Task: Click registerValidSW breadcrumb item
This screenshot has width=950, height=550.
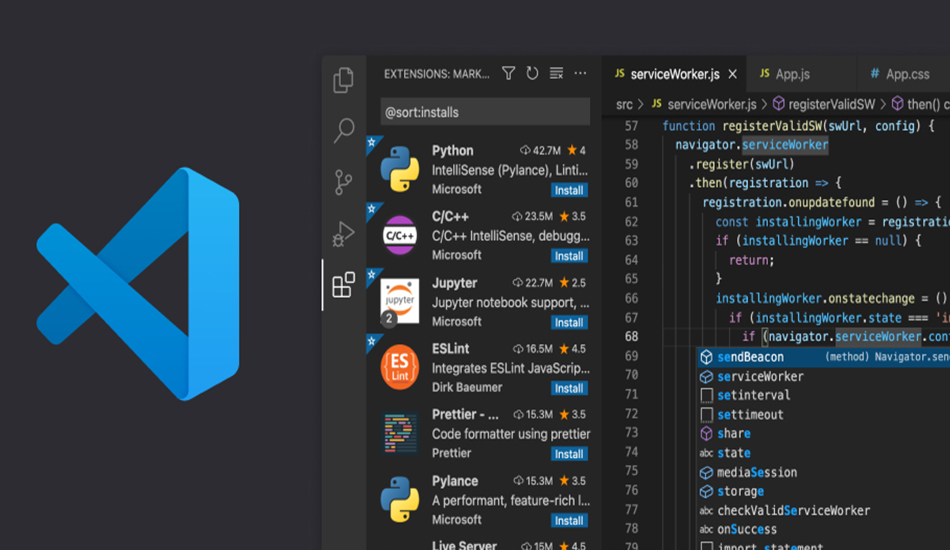Action: pyautogui.click(x=831, y=105)
